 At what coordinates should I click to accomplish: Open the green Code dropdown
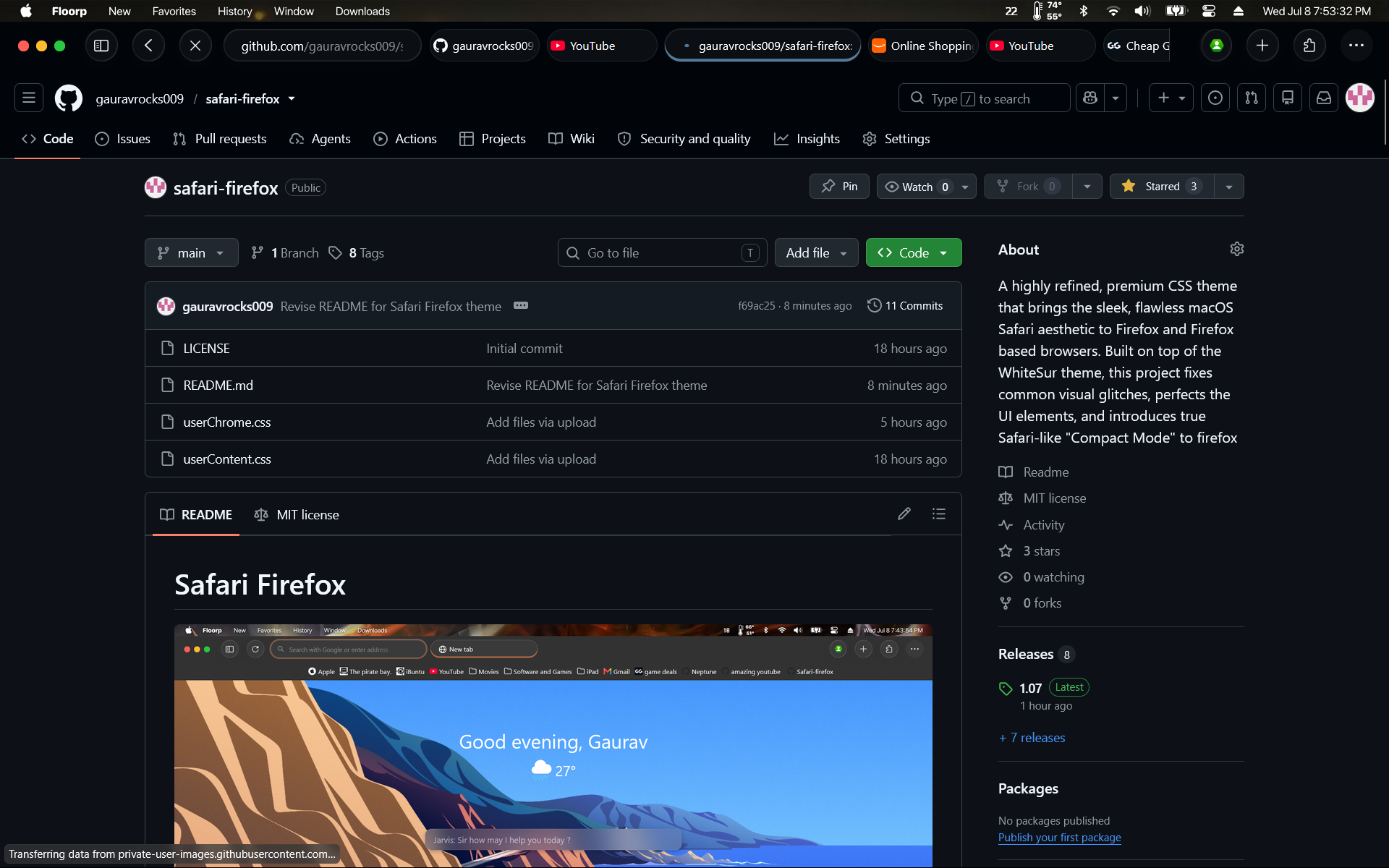(914, 252)
